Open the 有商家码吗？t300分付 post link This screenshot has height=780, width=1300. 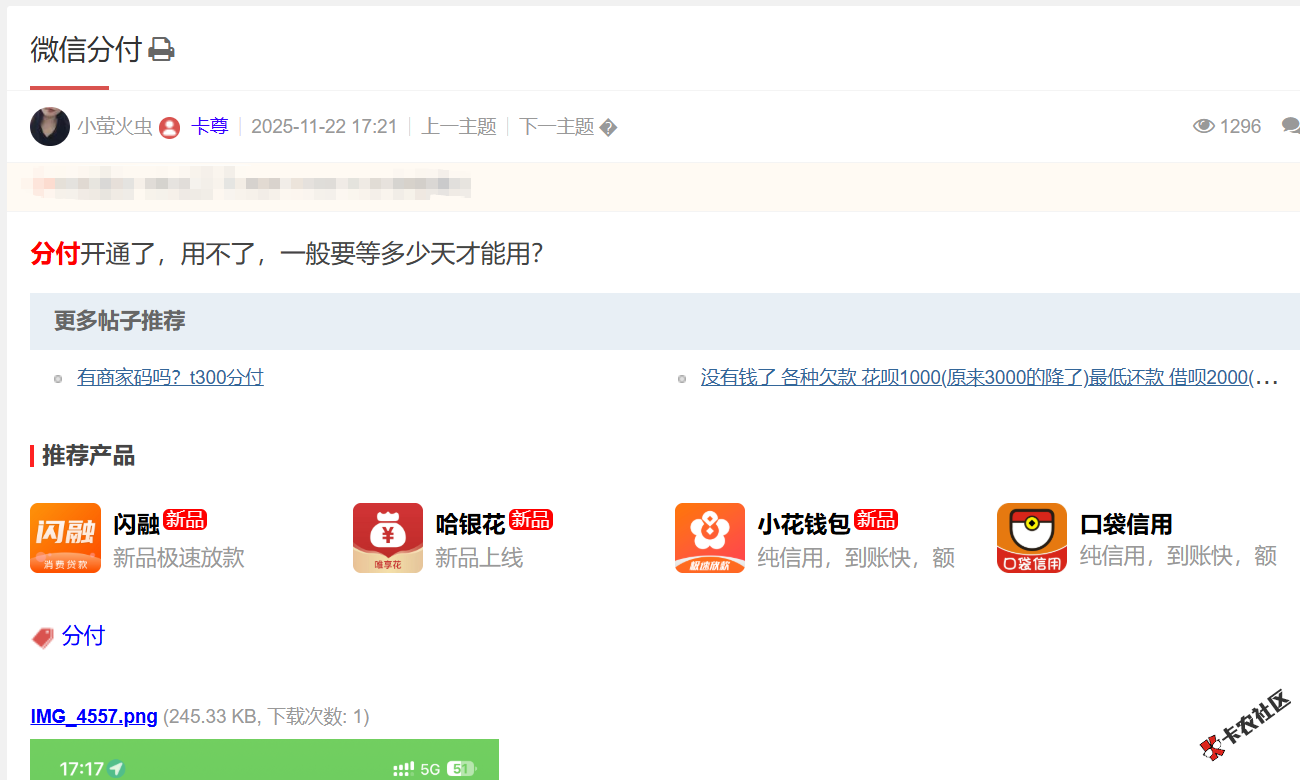click(170, 378)
